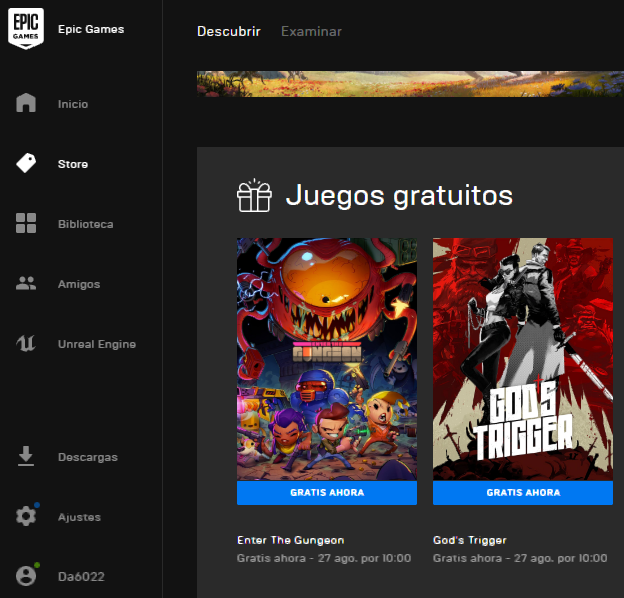Screen dimensions: 624x598
Task: Click the Unreal Engine logo icon
Action: 26,343
